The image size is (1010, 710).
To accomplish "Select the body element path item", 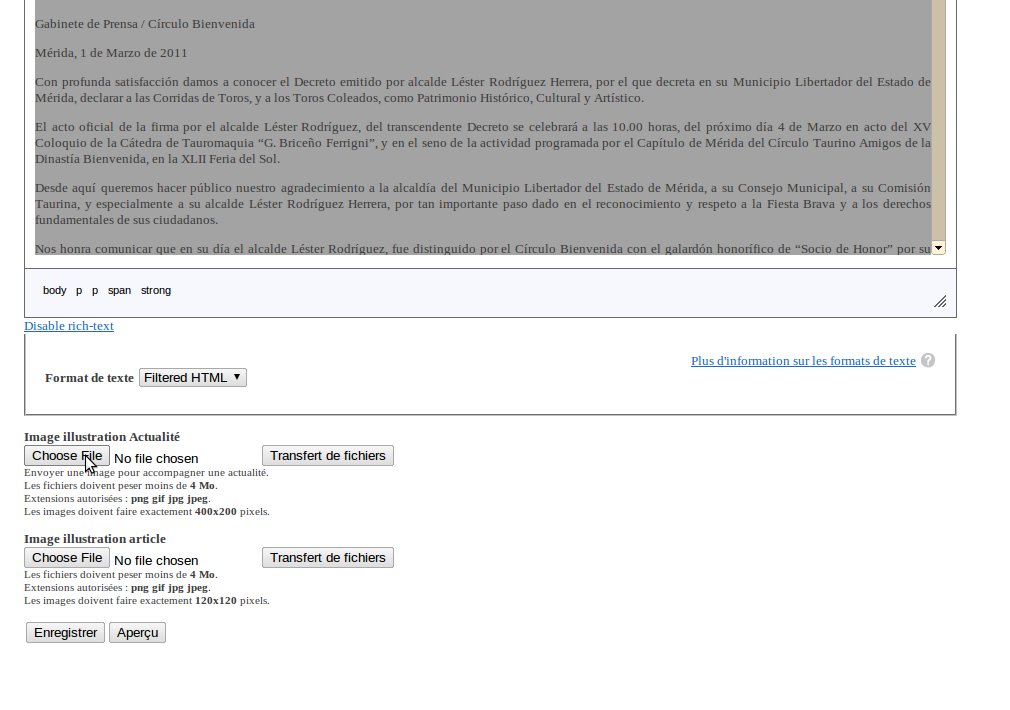I will point(55,291).
